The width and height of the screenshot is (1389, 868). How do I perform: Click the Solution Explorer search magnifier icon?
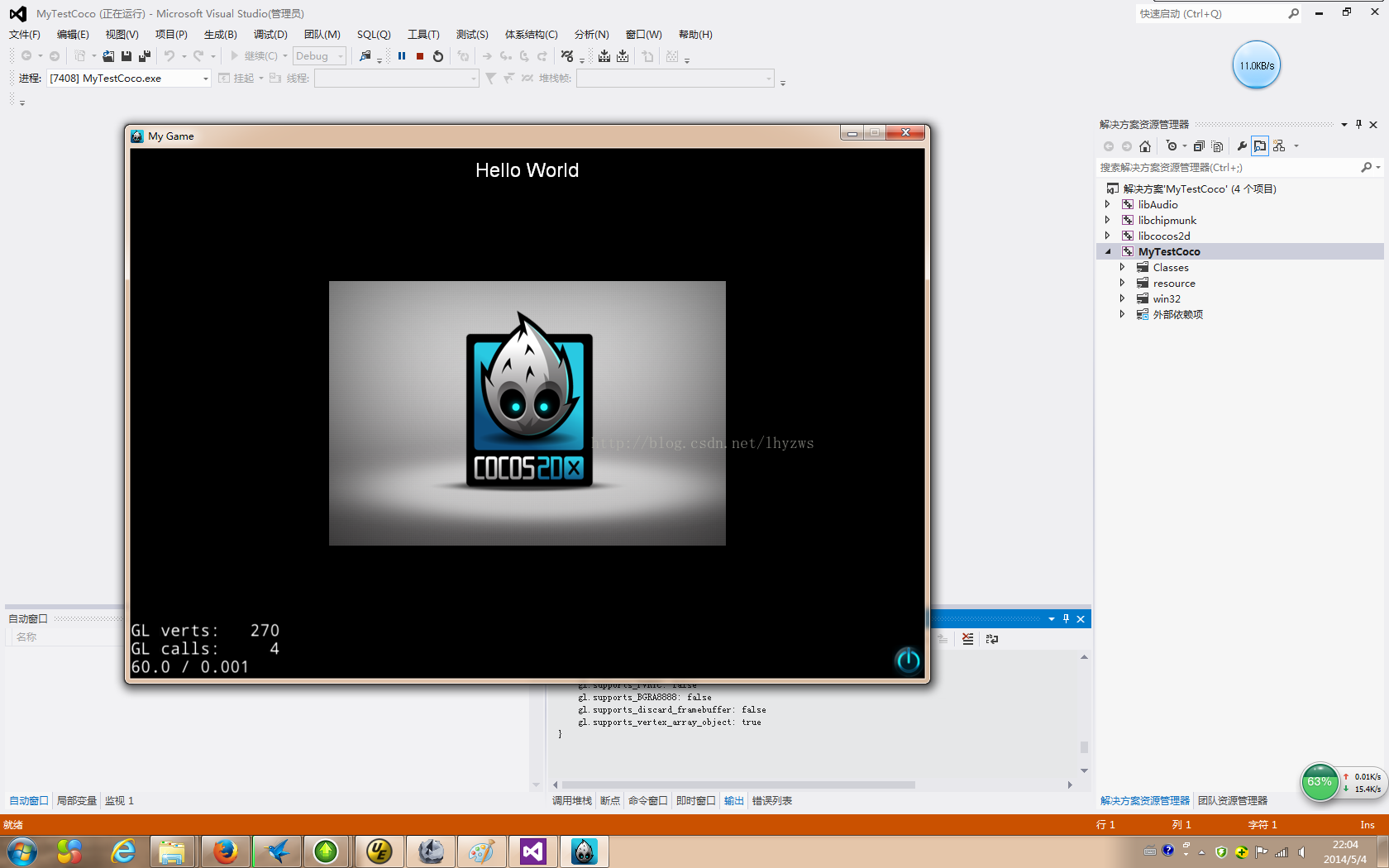1367,167
